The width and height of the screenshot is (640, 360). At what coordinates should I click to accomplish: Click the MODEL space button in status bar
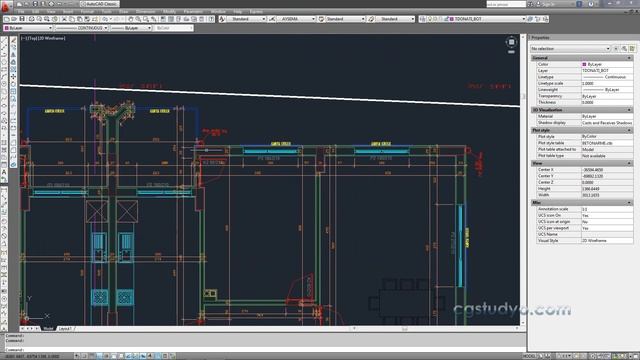529,356
